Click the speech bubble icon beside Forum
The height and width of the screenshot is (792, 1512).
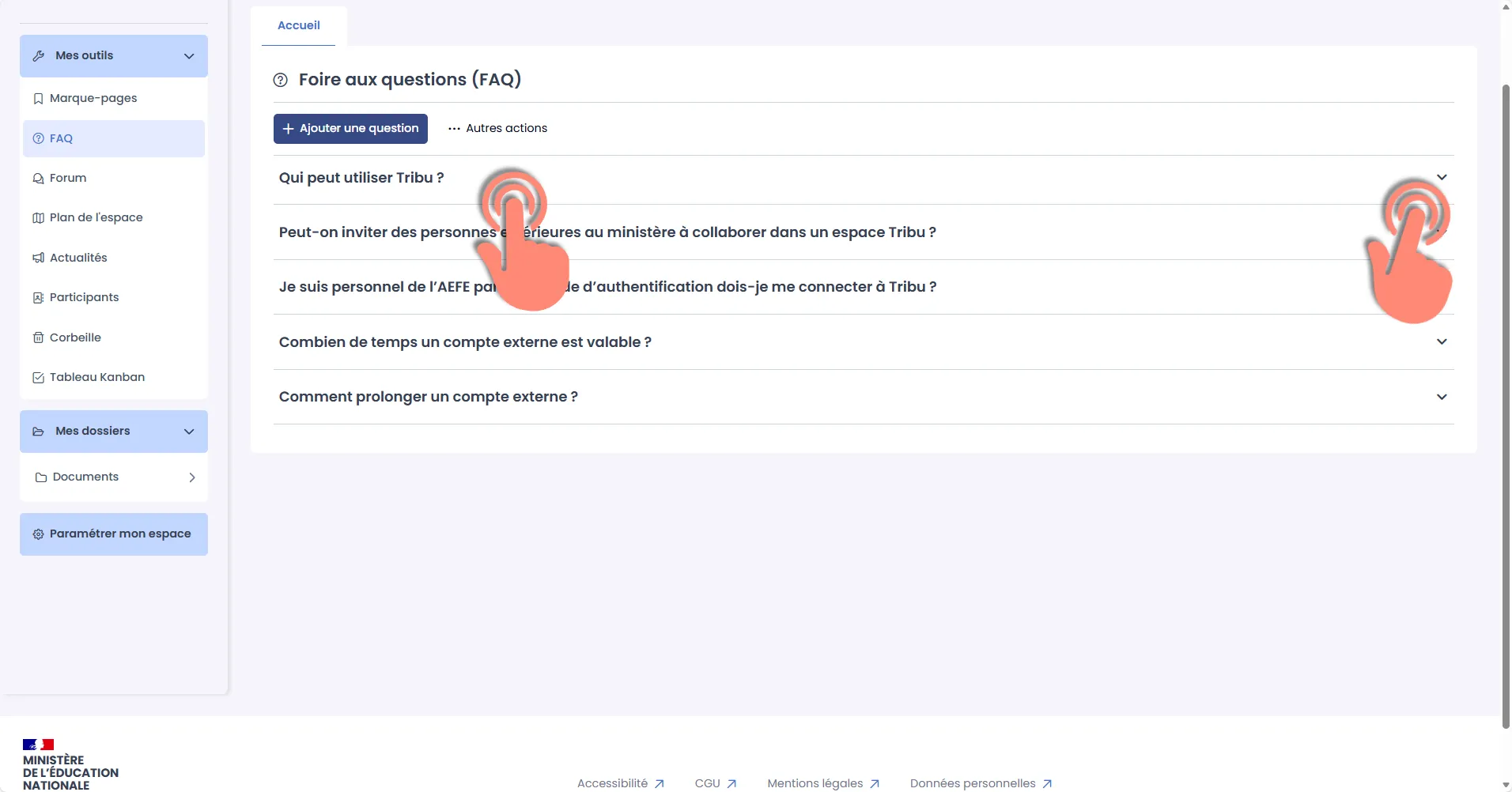pos(38,179)
